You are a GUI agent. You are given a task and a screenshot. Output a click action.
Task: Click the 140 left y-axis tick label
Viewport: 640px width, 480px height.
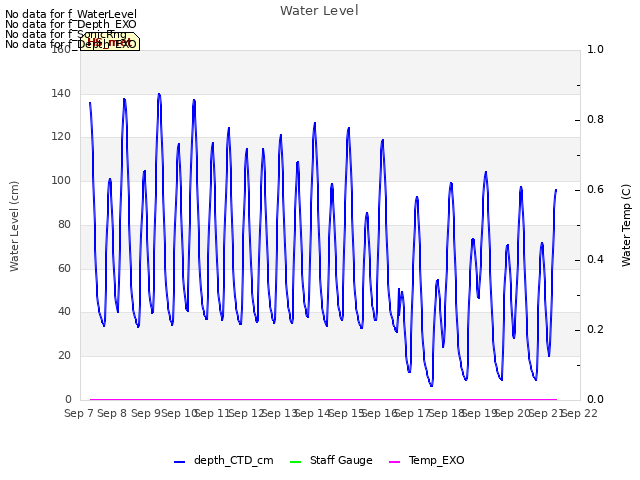61,93
